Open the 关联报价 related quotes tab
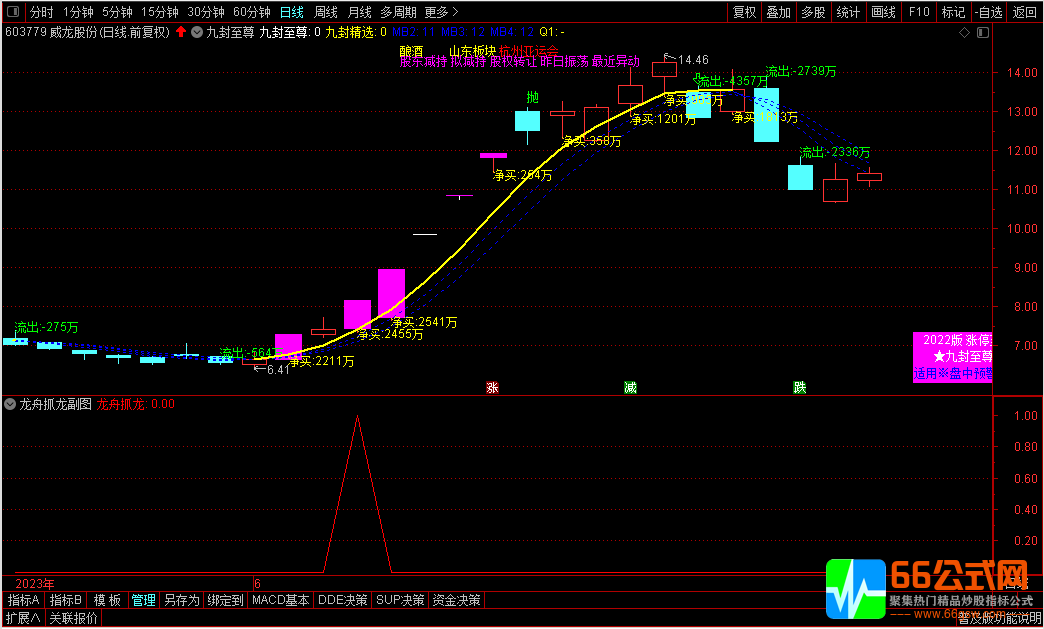1044x629 pixels. pyautogui.click(x=73, y=618)
